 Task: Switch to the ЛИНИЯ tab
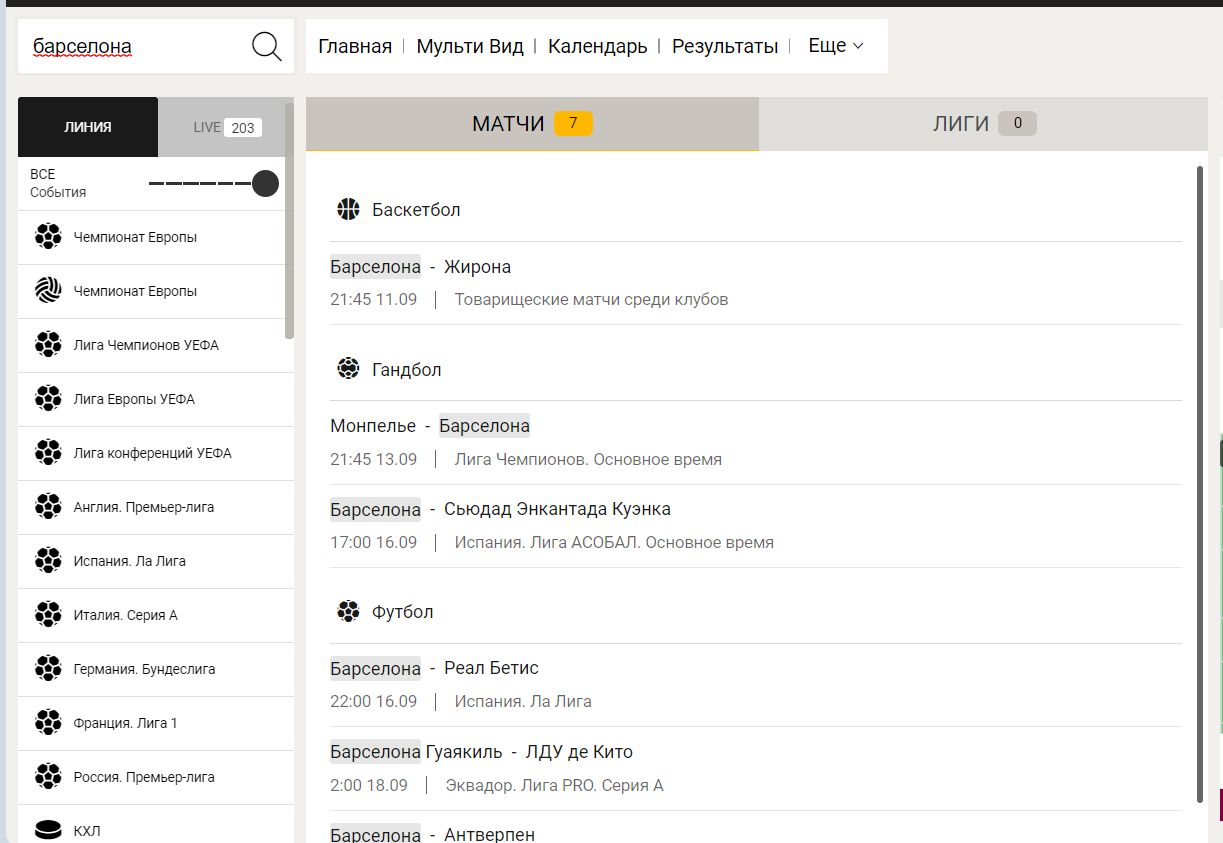tap(88, 127)
